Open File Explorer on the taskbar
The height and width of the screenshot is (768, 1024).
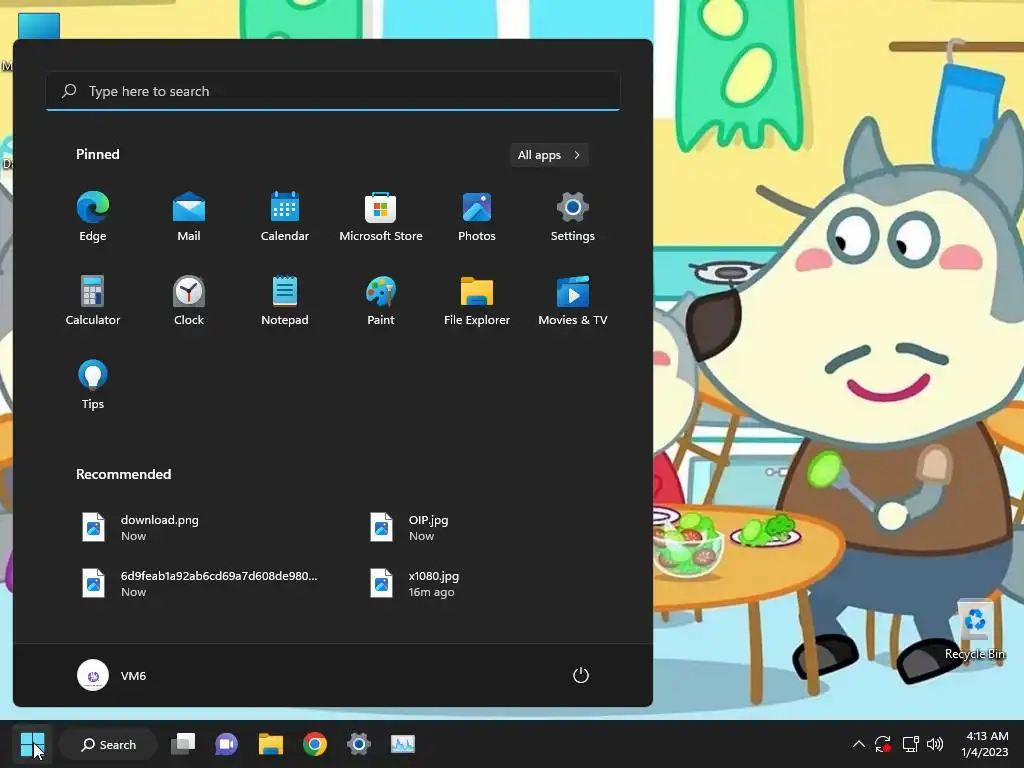coord(270,744)
